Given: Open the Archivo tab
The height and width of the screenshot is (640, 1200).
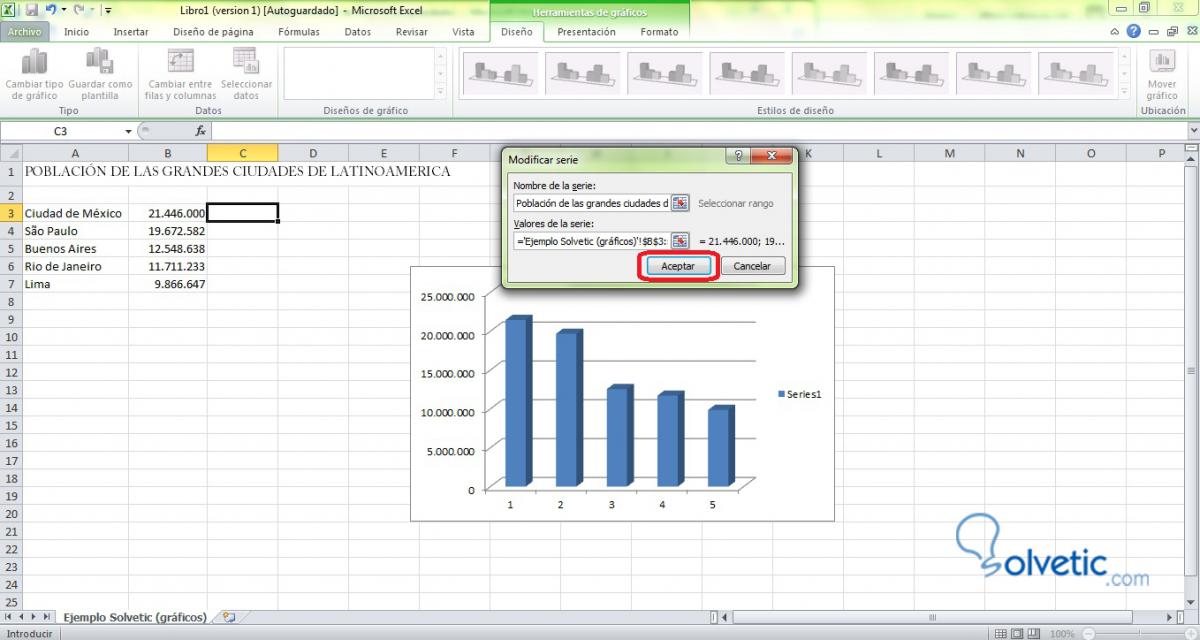Looking at the screenshot, I should click(25, 32).
